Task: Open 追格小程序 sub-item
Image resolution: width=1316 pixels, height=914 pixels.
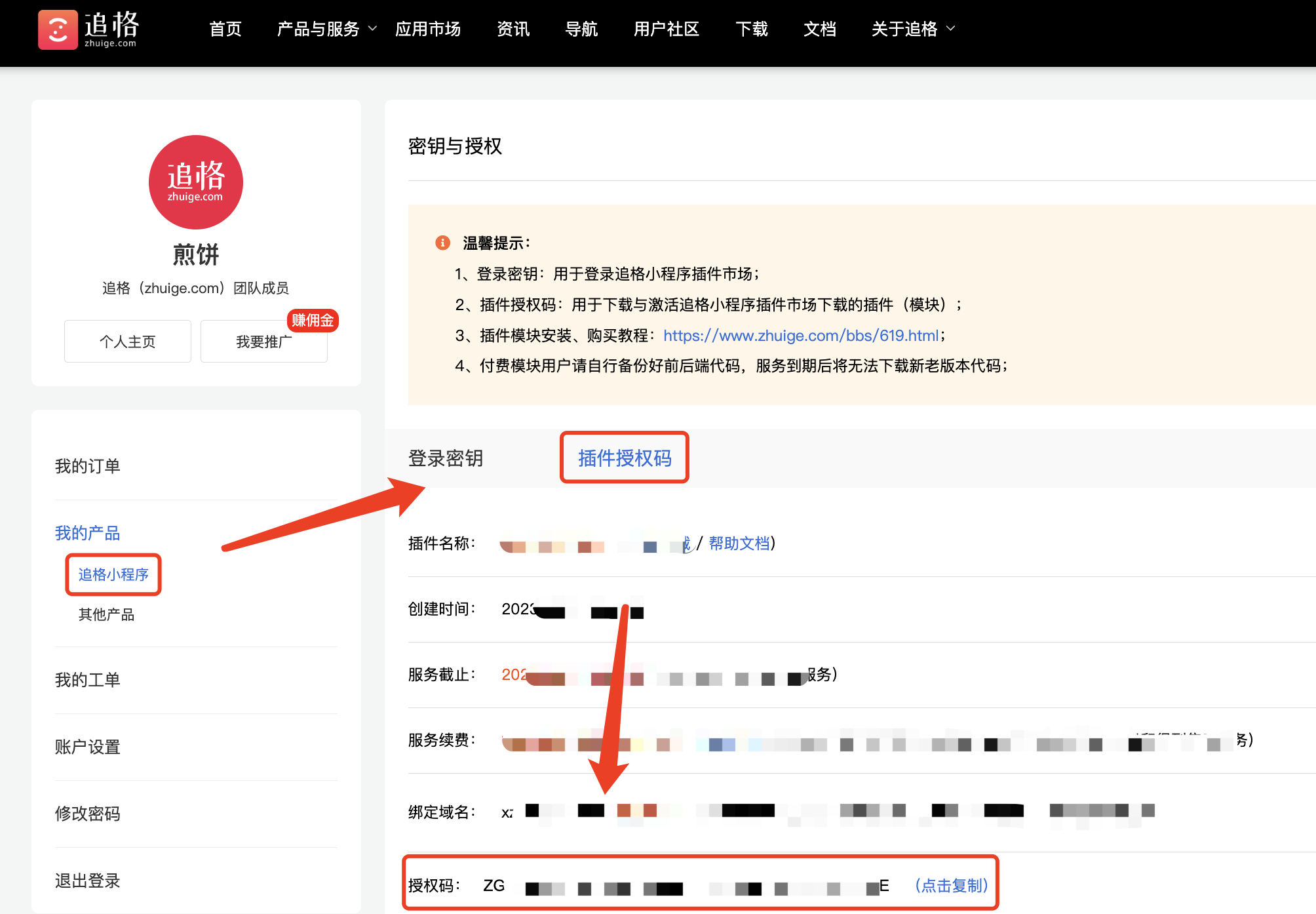Action: [113, 574]
